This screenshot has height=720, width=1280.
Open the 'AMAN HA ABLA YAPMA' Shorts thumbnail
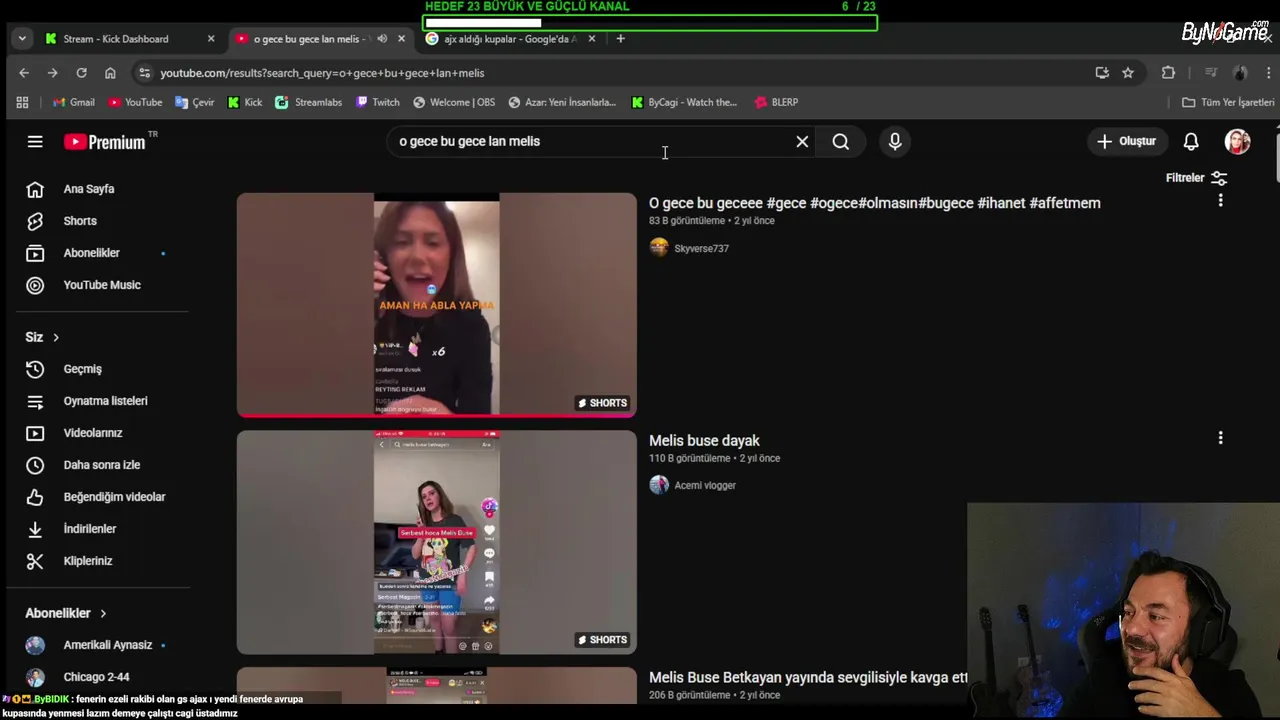pos(436,305)
